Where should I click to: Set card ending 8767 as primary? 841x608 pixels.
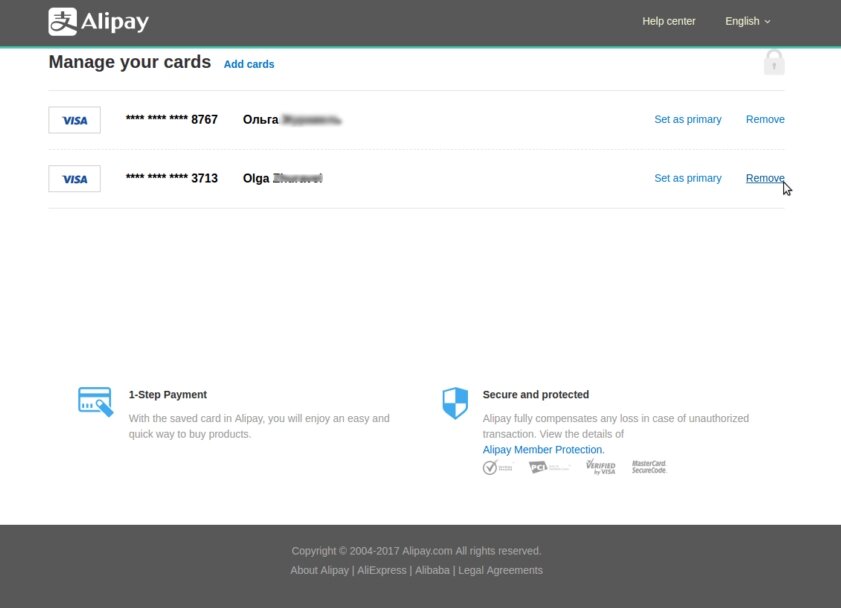(688, 119)
